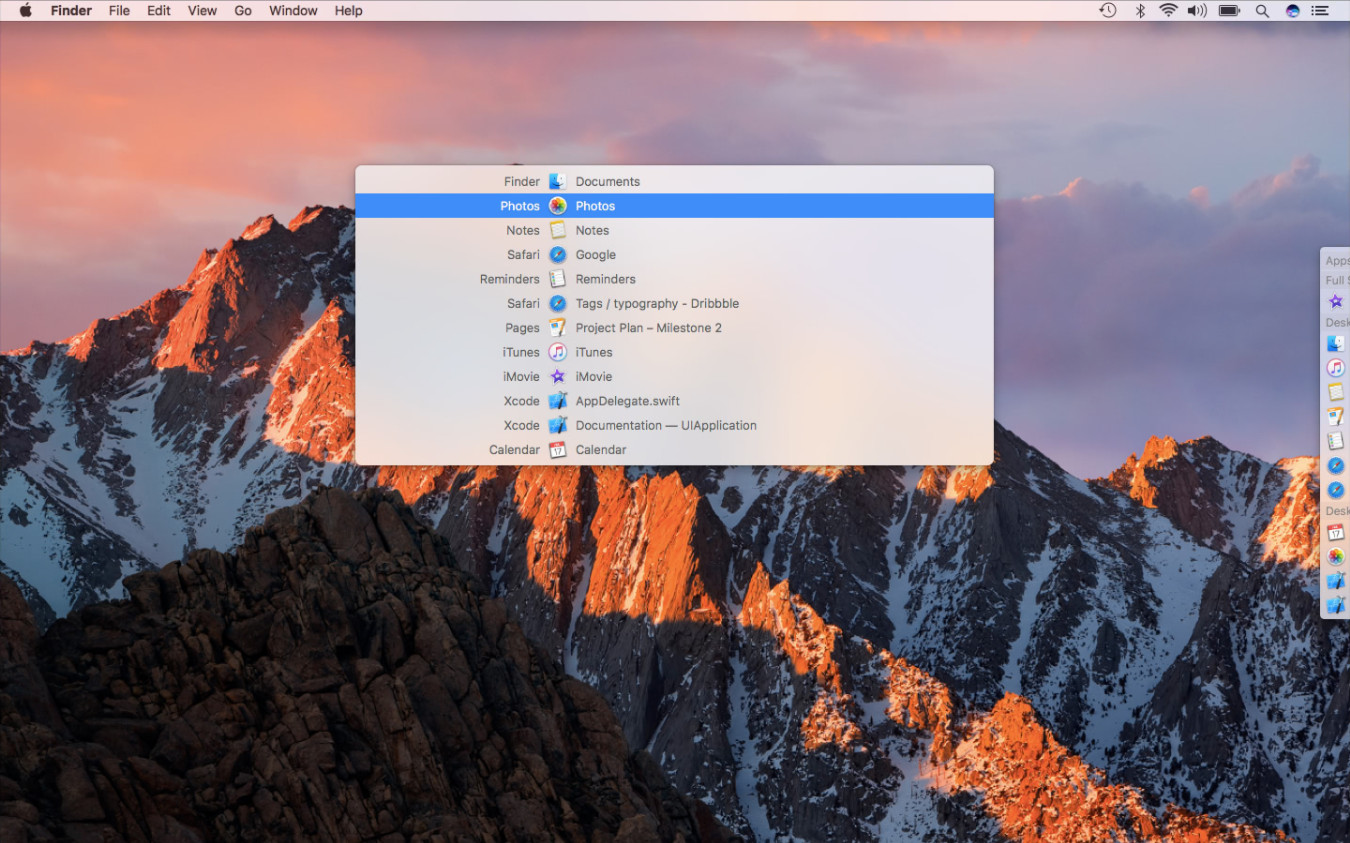Click Notes icon in right side panel
The image size is (1350, 843).
(x=1335, y=392)
